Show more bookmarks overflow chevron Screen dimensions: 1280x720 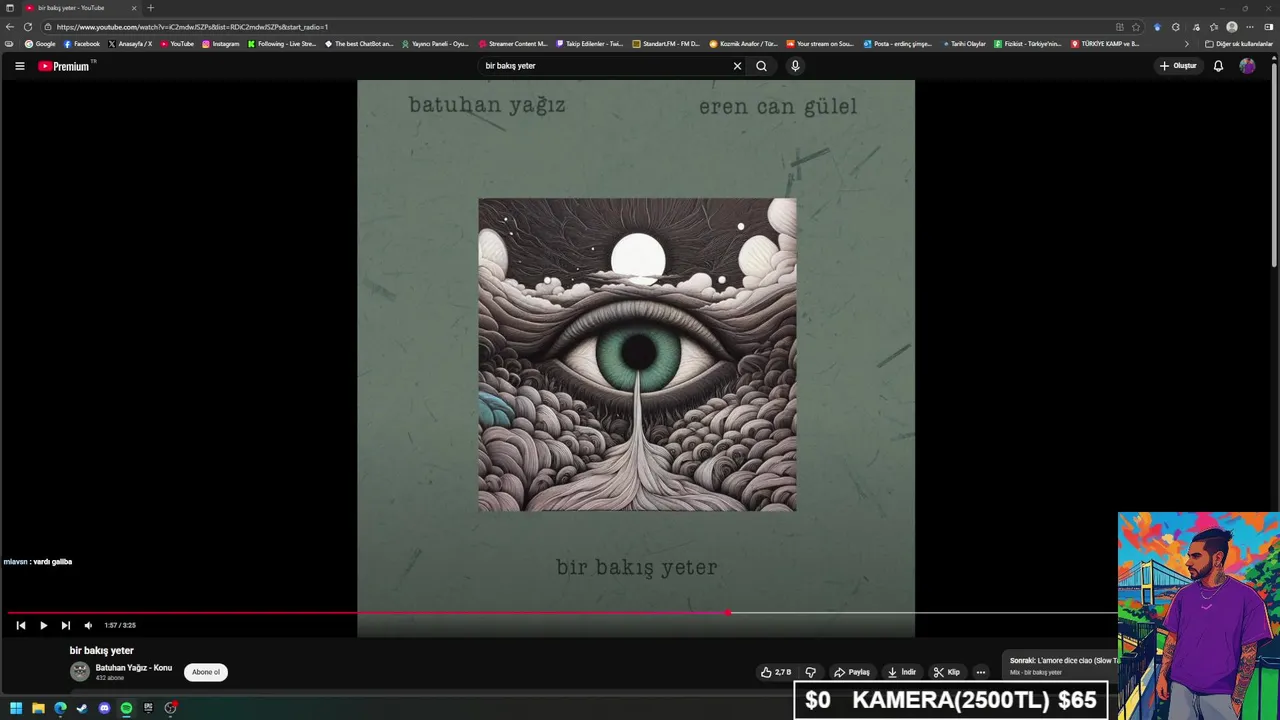pyautogui.click(x=1187, y=44)
